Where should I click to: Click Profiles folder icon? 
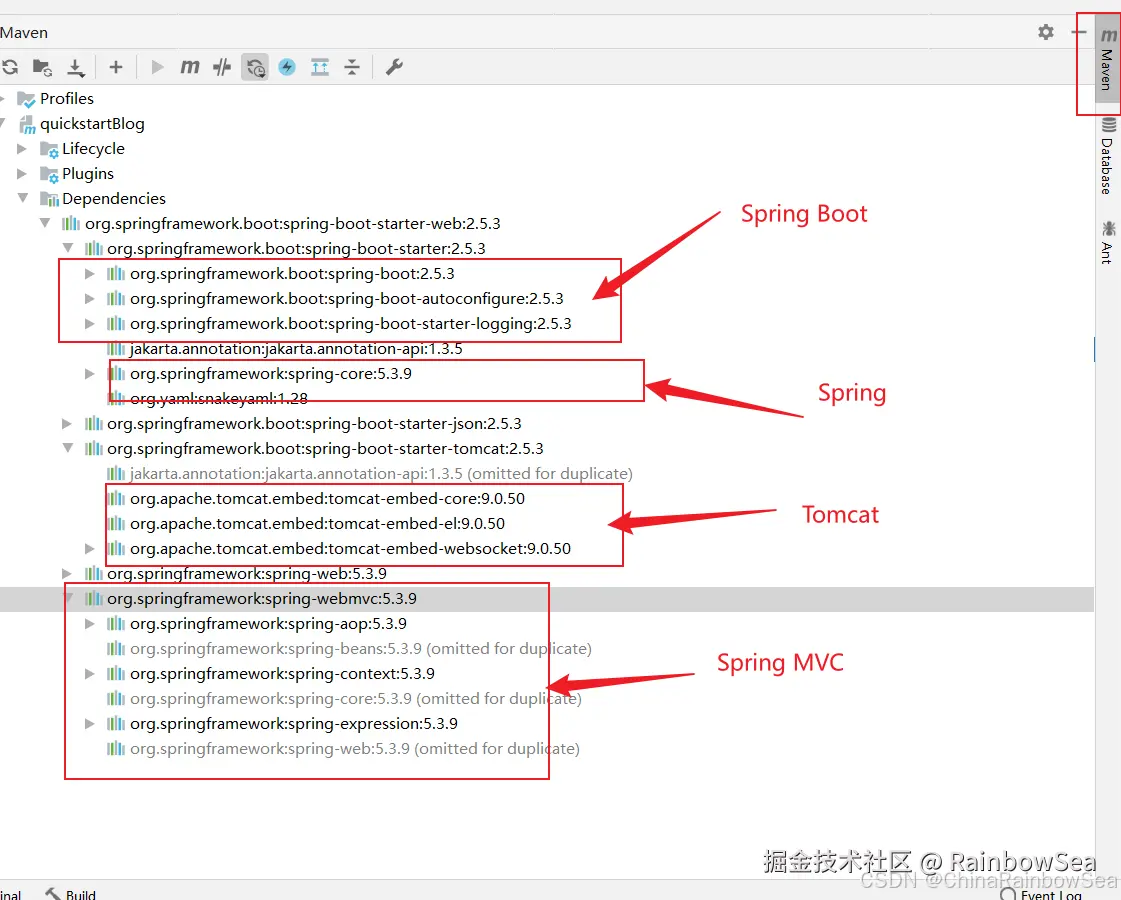click(26, 99)
